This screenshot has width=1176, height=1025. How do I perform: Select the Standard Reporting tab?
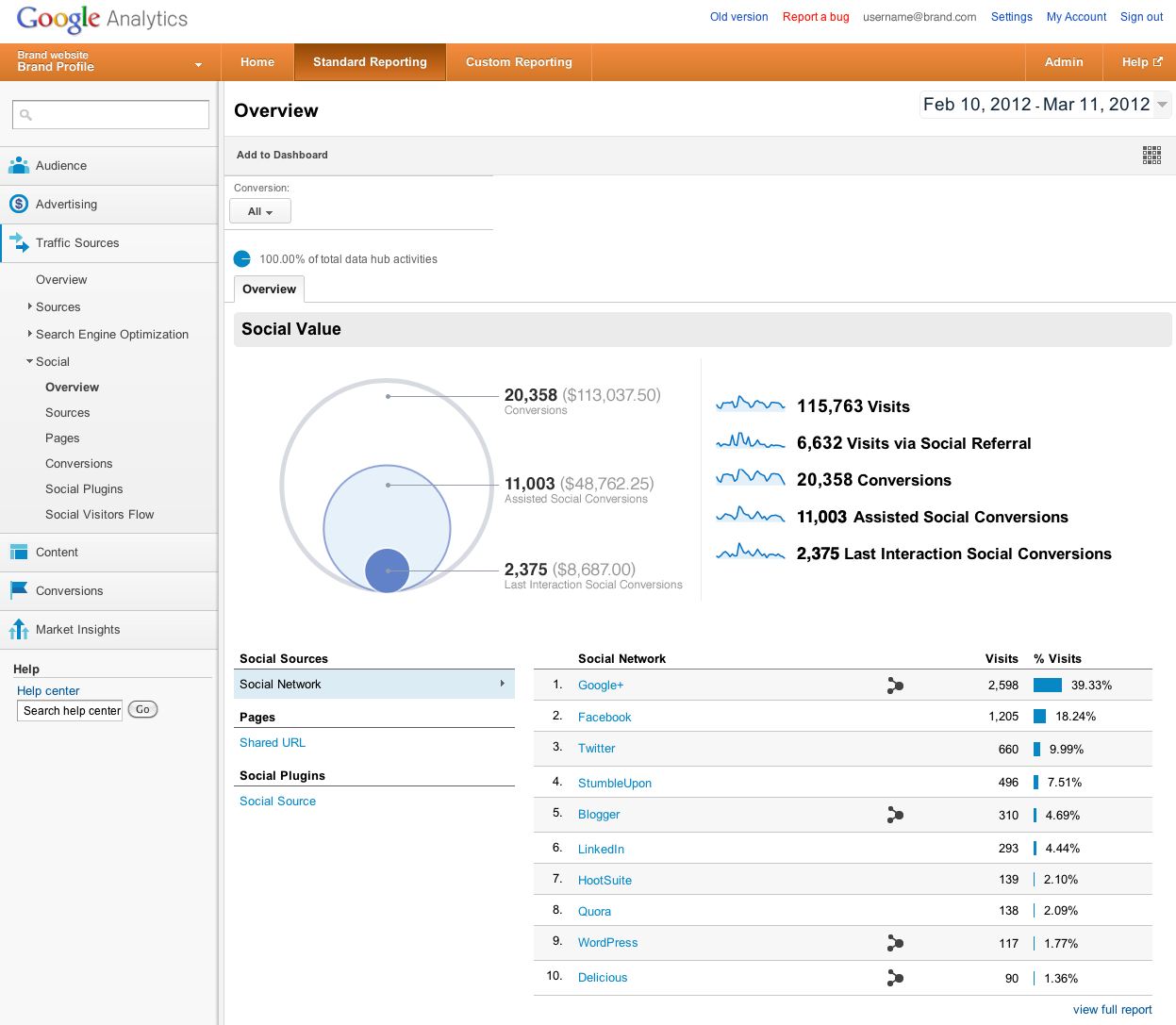[370, 62]
